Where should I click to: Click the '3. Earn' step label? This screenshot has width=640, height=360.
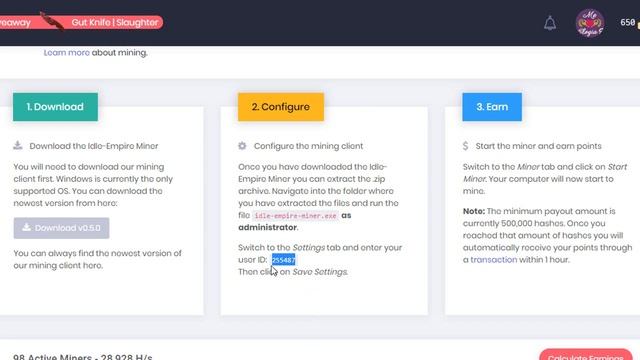click(x=492, y=107)
